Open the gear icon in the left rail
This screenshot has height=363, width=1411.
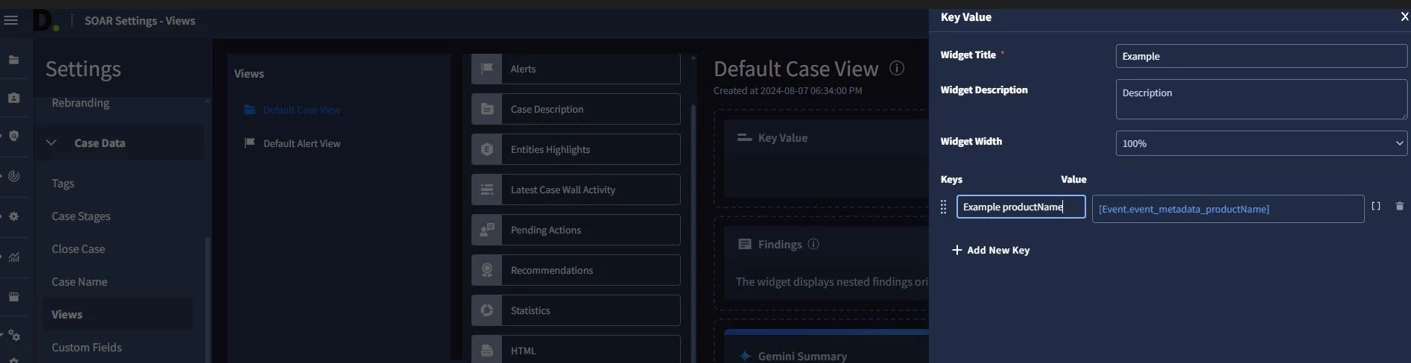tap(13, 216)
